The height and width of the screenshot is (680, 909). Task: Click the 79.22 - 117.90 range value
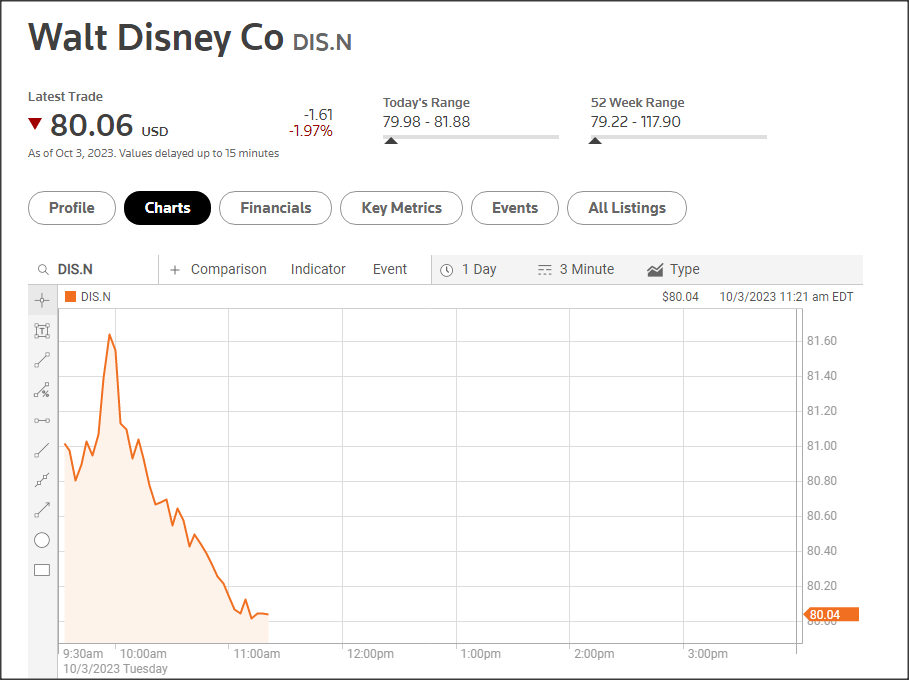pos(635,122)
